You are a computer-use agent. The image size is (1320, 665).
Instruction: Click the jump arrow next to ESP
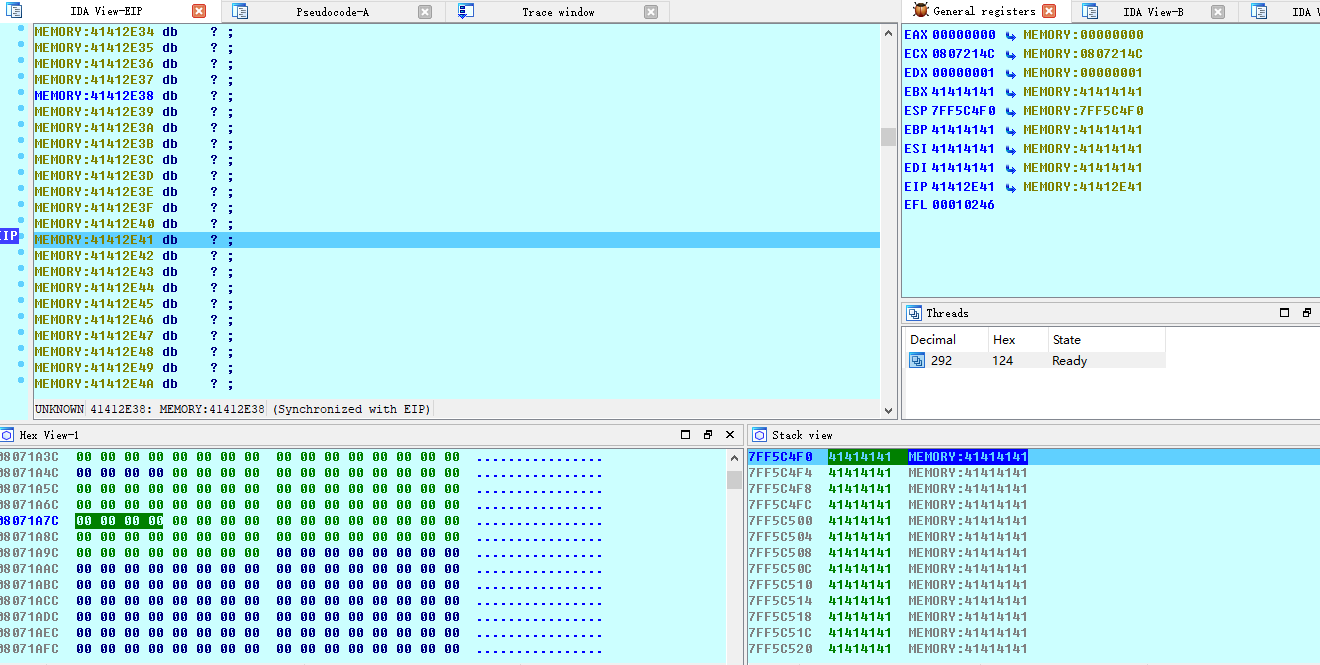[x=1011, y=111]
